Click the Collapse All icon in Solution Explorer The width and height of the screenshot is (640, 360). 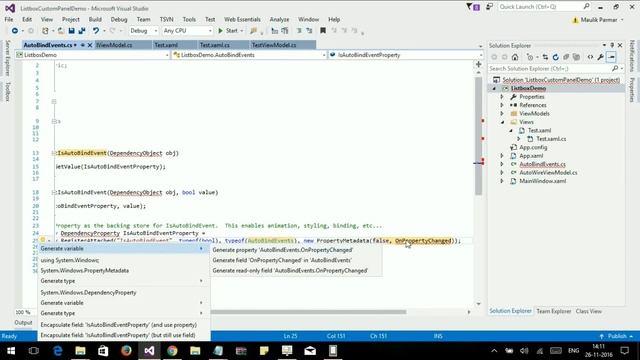click(x=566, y=57)
